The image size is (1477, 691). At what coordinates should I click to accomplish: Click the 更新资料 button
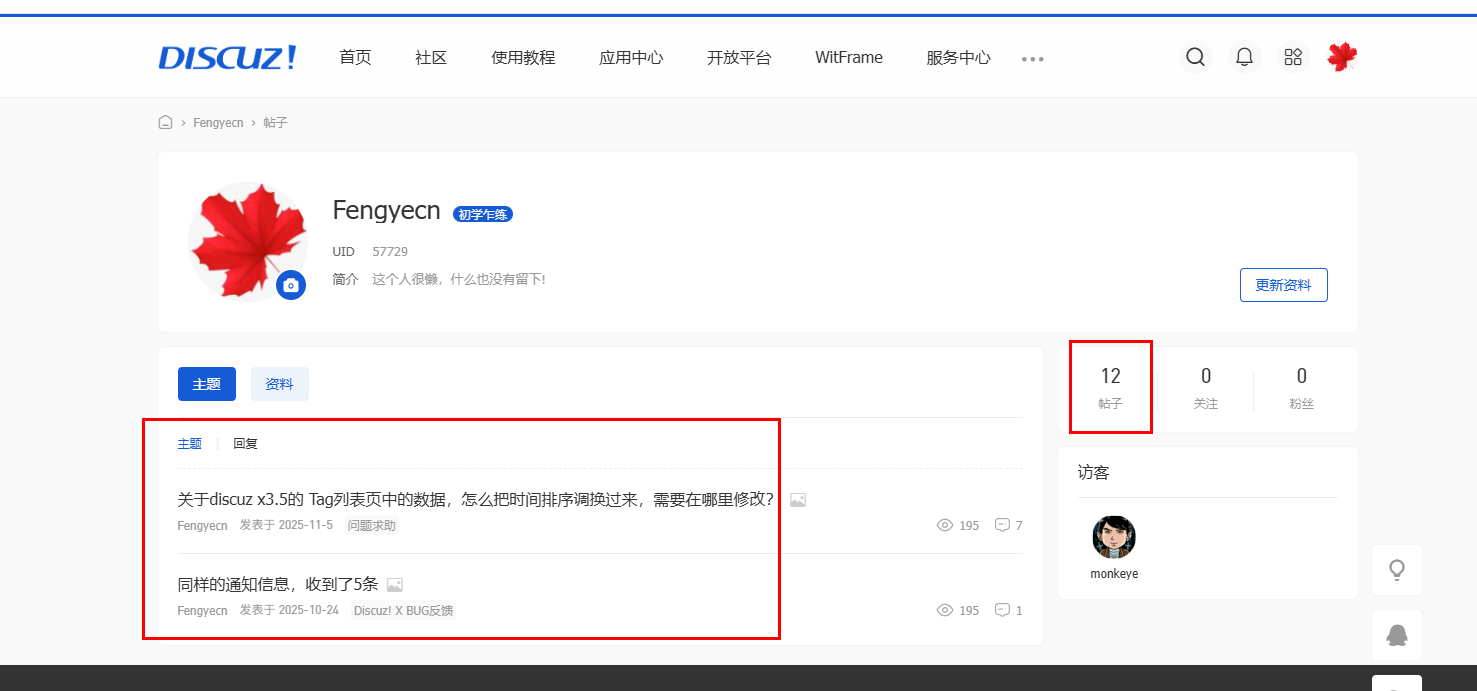coord(1283,284)
